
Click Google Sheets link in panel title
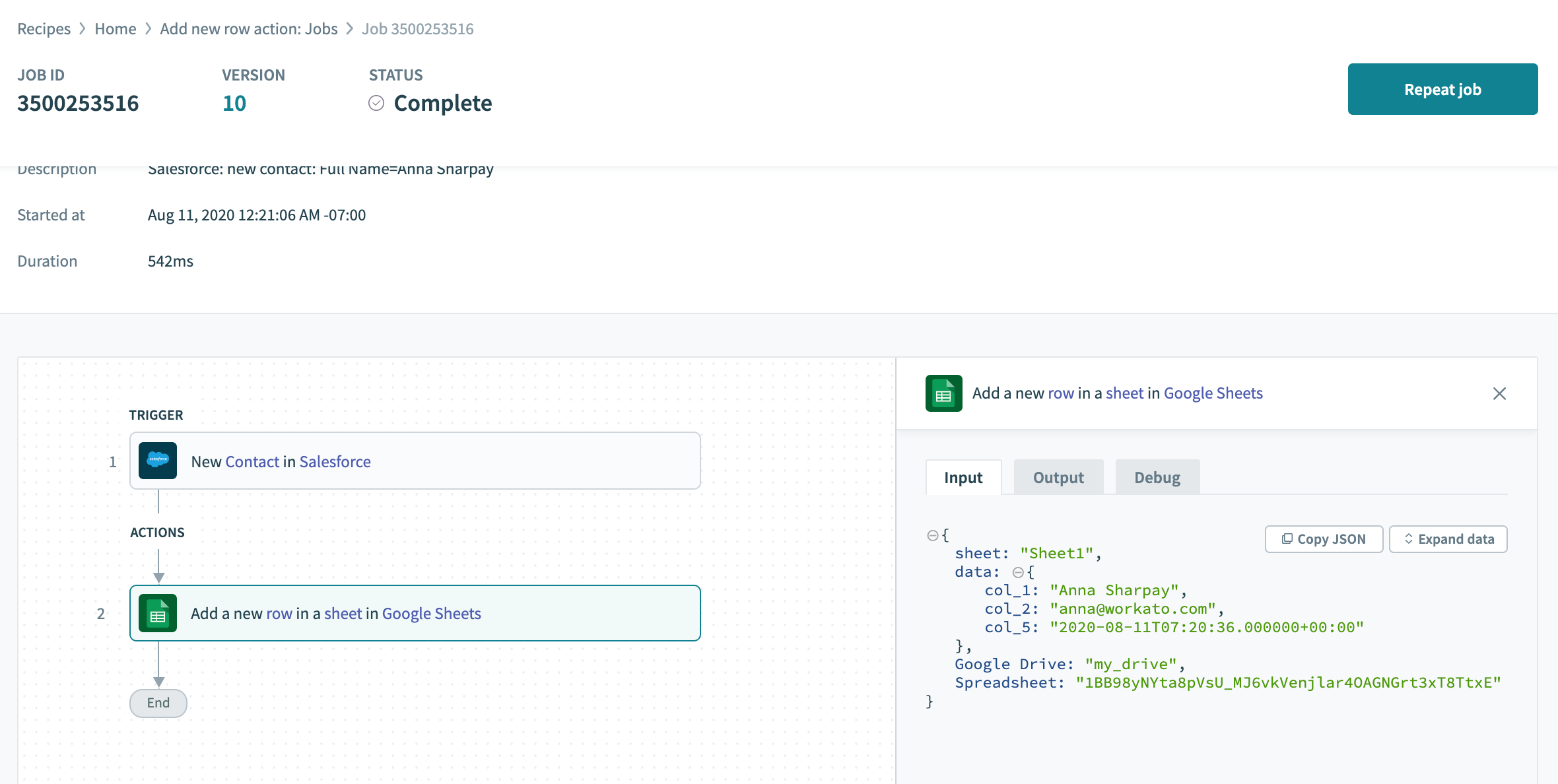1213,393
